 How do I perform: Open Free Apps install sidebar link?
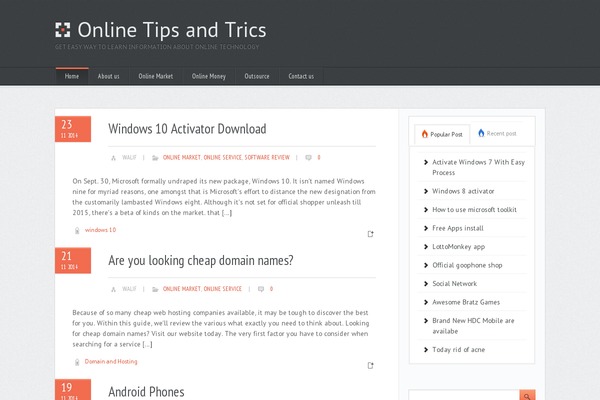point(458,228)
